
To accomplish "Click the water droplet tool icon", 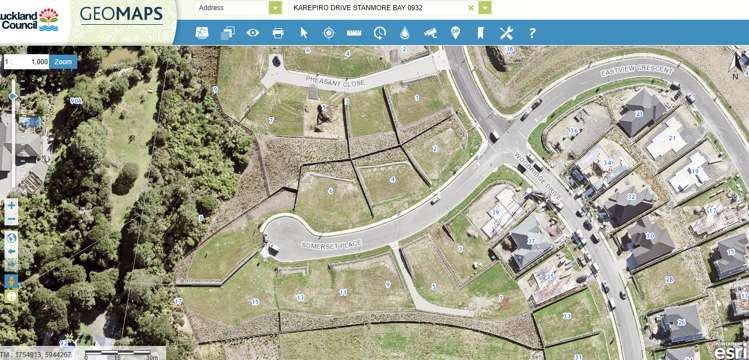I will pyautogui.click(x=405, y=32).
